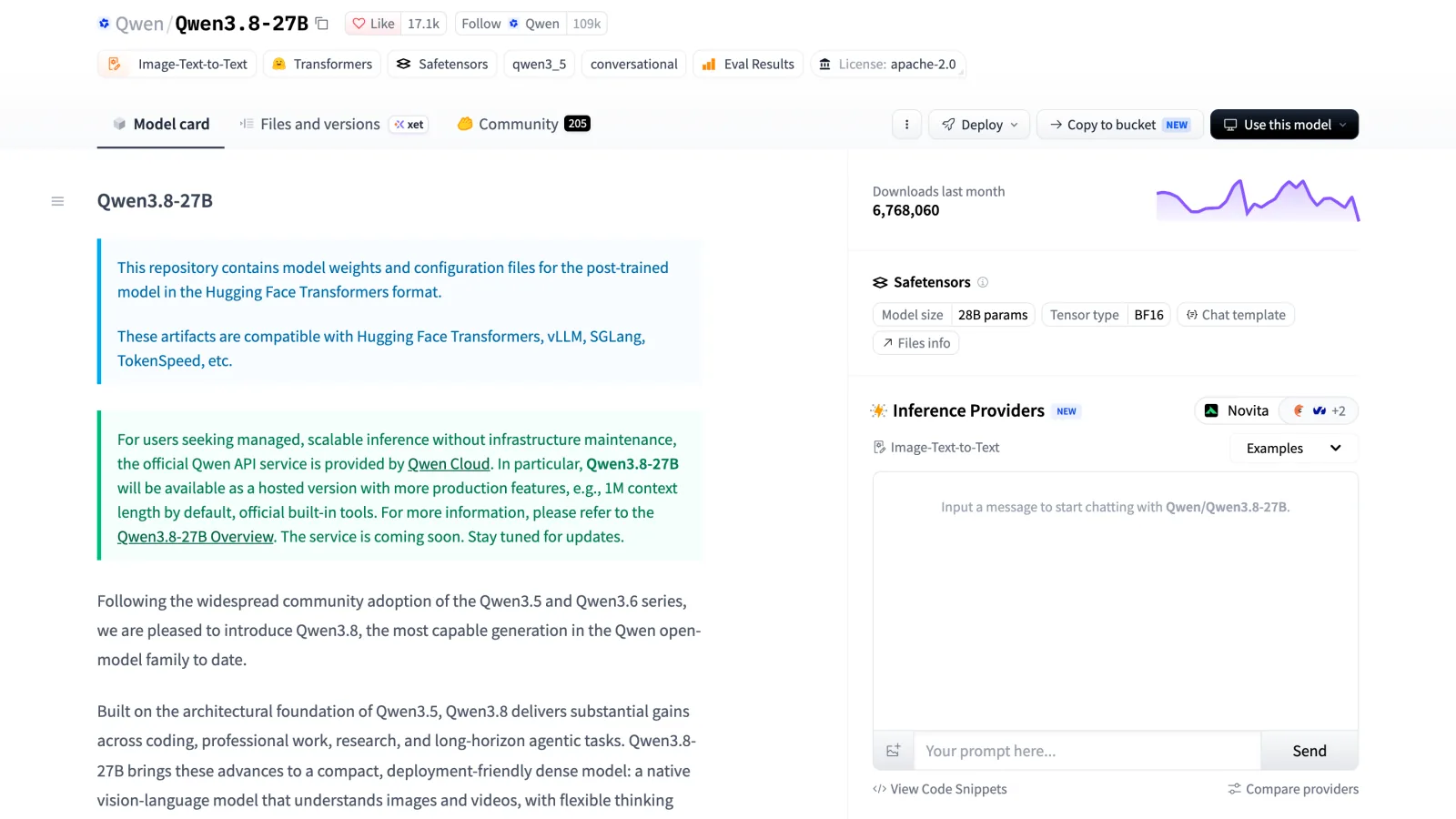Like the model with the heart button
1456x819 pixels.
(x=373, y=24)
